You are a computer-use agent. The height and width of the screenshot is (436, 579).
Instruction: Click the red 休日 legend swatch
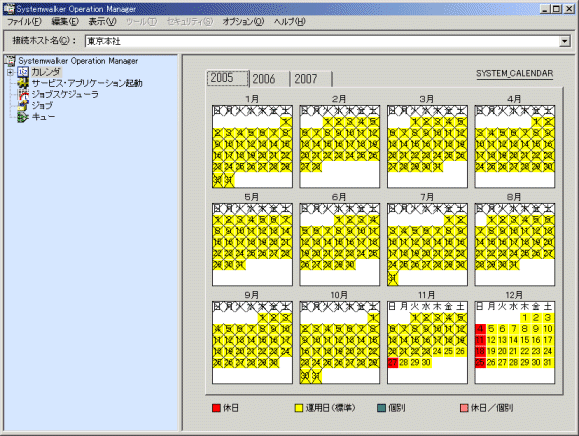pos(216,408)
